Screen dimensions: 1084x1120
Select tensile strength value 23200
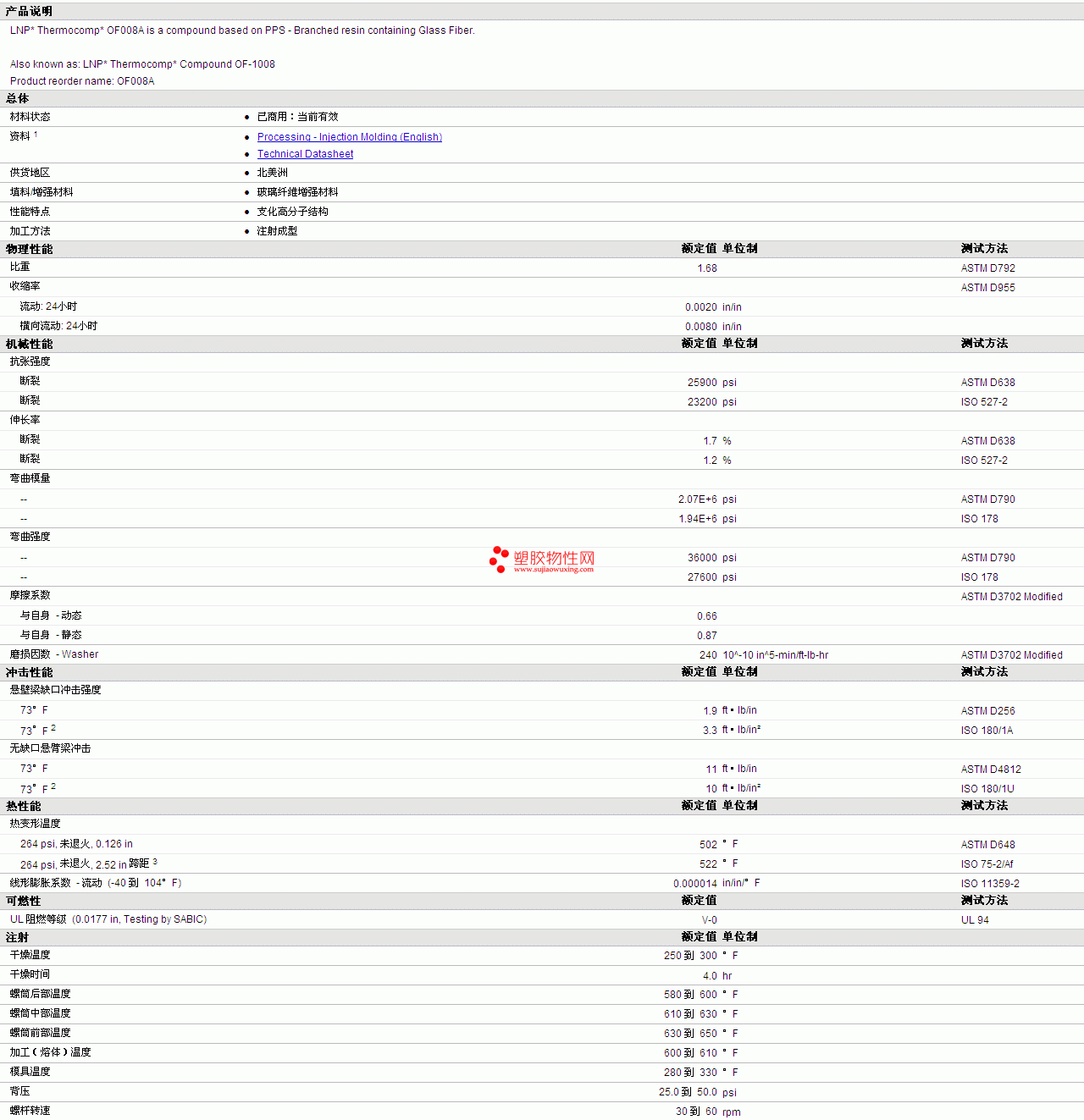702,402
